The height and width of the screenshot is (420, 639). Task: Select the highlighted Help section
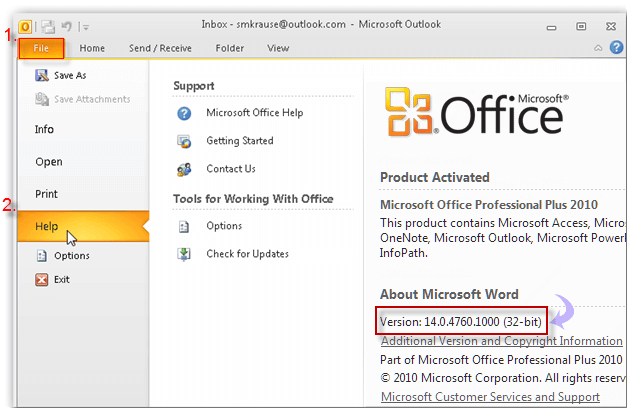(83, 226)
